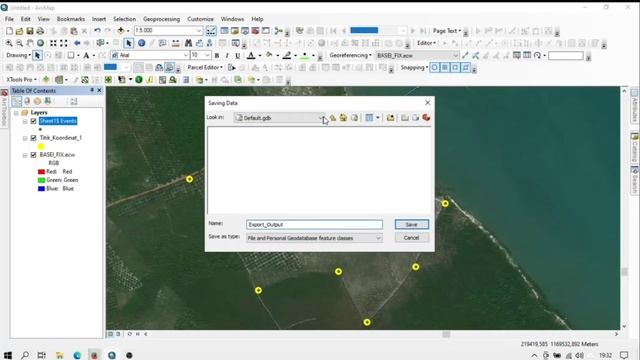
Task: Open the georeferencing layer BASEI_FIX.ecw dropdown
Action: (456, 56)
